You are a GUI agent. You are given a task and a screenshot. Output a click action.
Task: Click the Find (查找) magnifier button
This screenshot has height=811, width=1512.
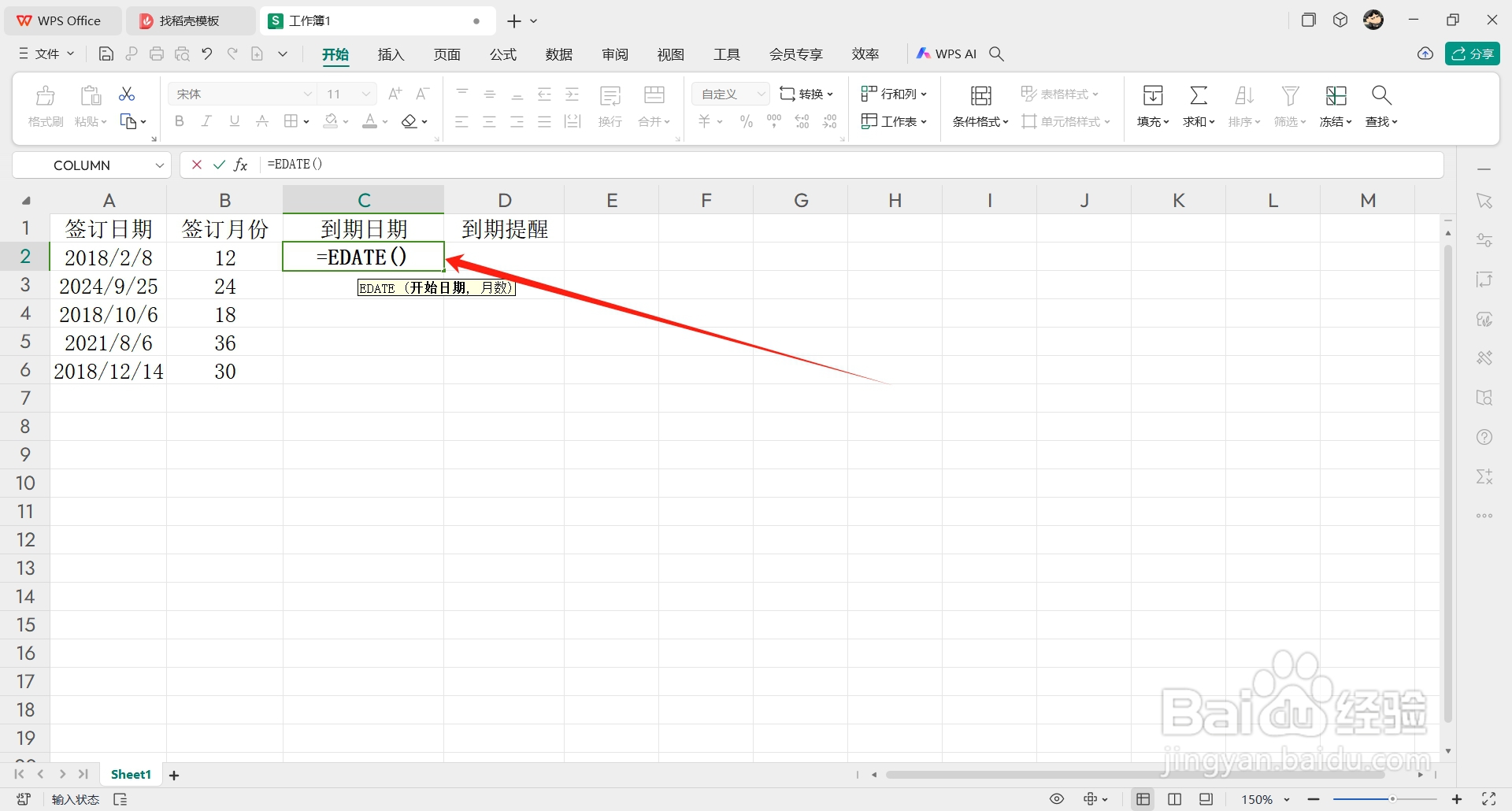[x=1381, y=106]
